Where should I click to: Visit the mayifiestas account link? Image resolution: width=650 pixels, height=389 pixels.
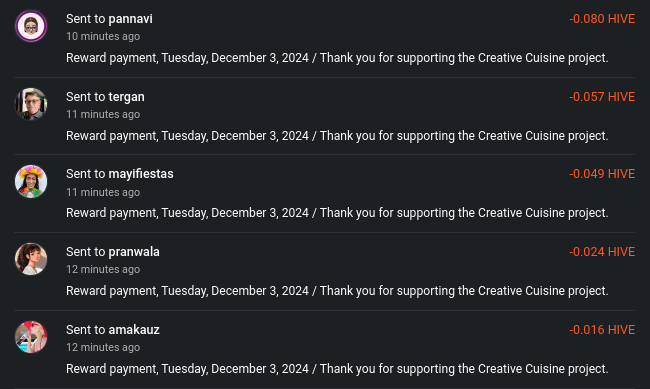coord(141,174)
